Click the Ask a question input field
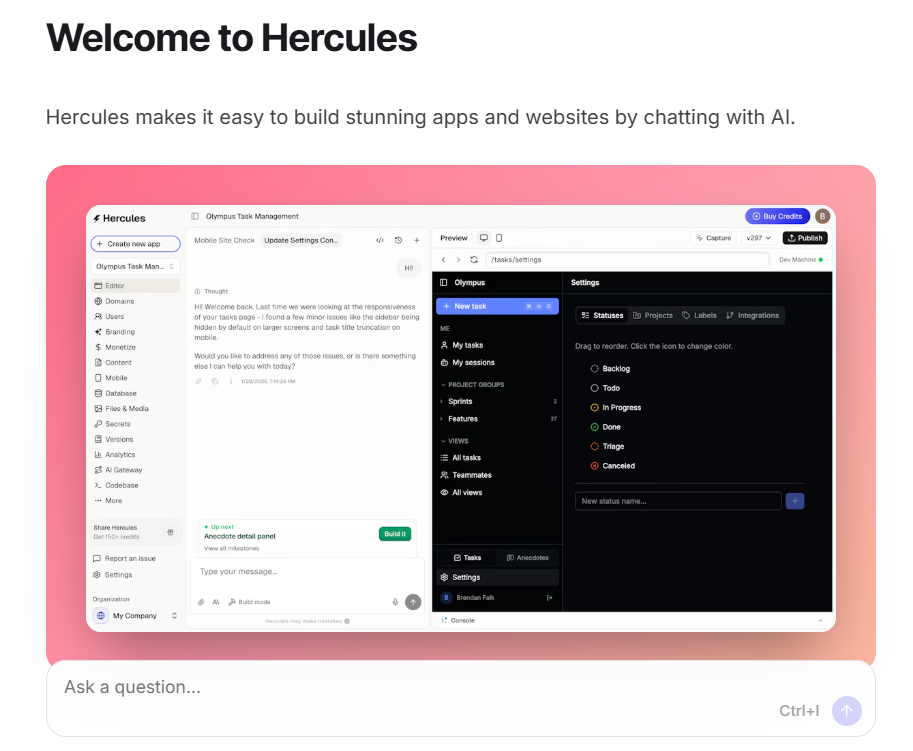 [x=400, y=688]
